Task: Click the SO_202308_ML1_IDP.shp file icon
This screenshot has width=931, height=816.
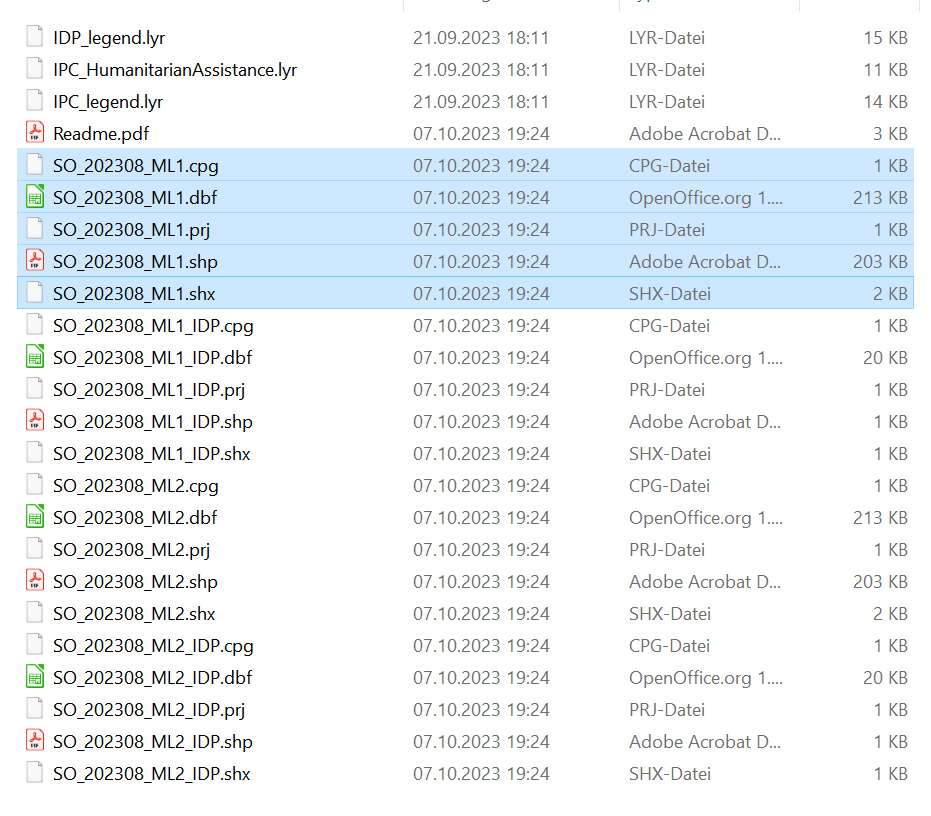Action: click(x=35, y=421)
